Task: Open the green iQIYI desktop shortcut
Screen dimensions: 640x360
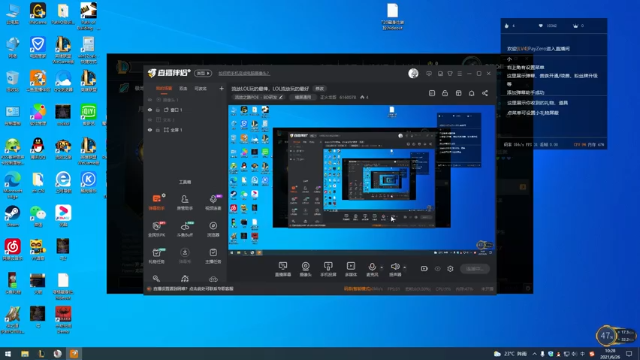Action: coord(88,115)
